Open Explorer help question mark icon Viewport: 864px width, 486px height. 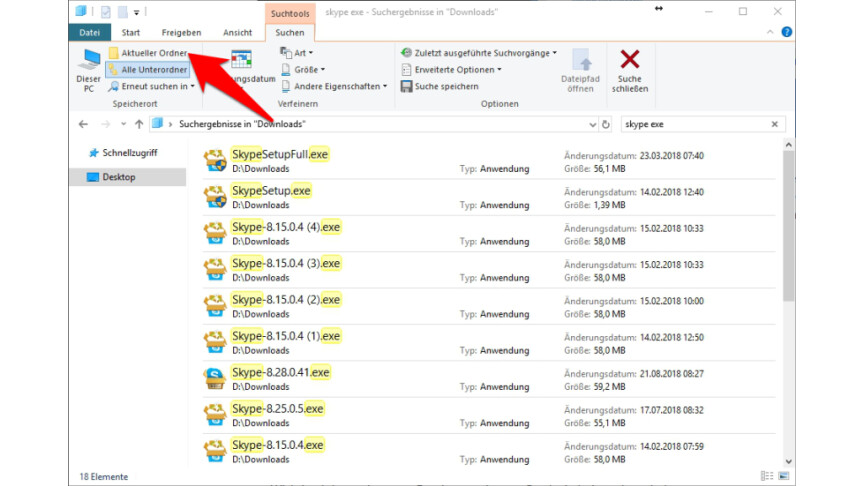click(787, 32)
